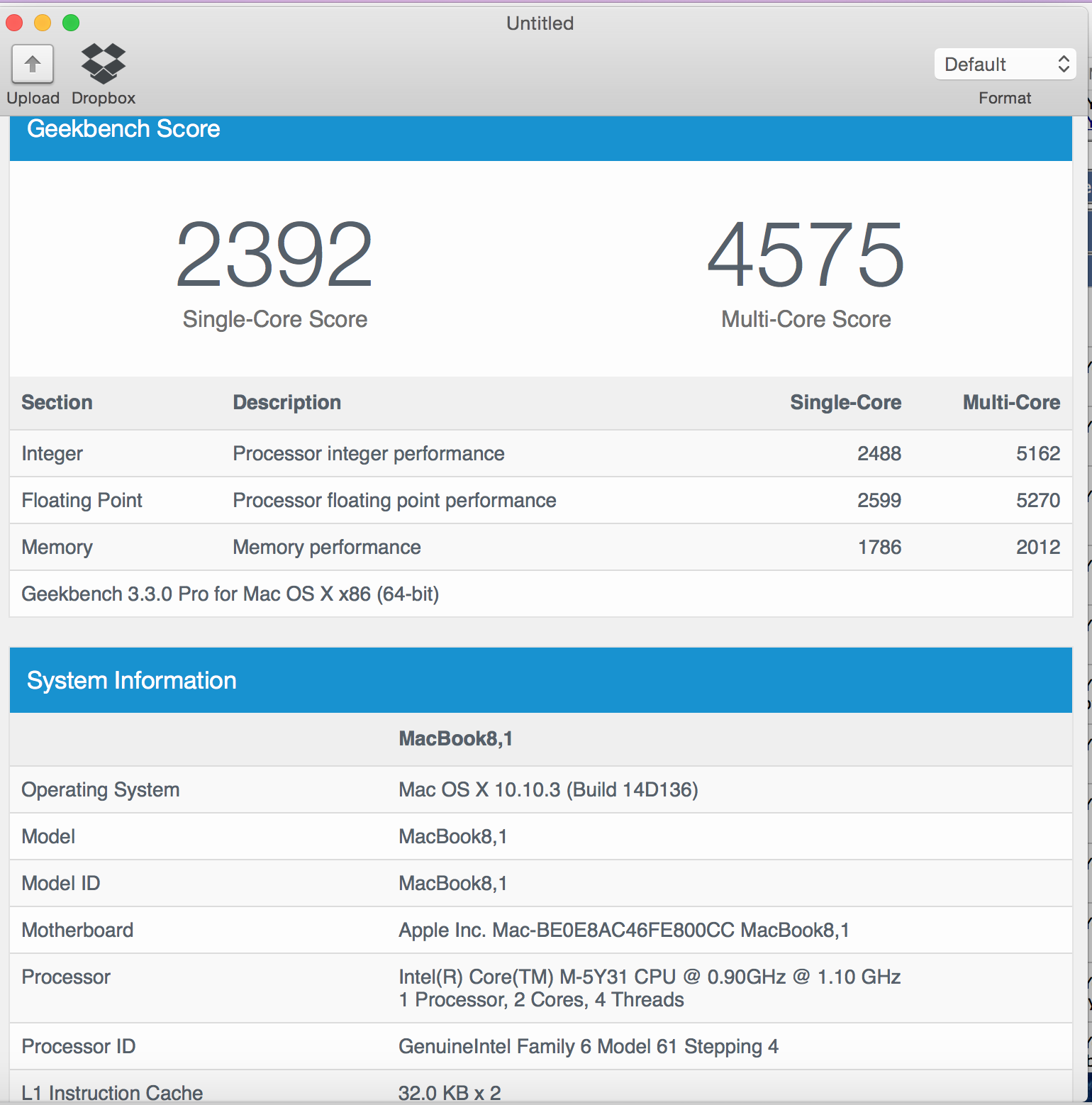This screenshot has height=1105, width=1092.
Task: Click the System Information header
Action: (x=132, y=681)
